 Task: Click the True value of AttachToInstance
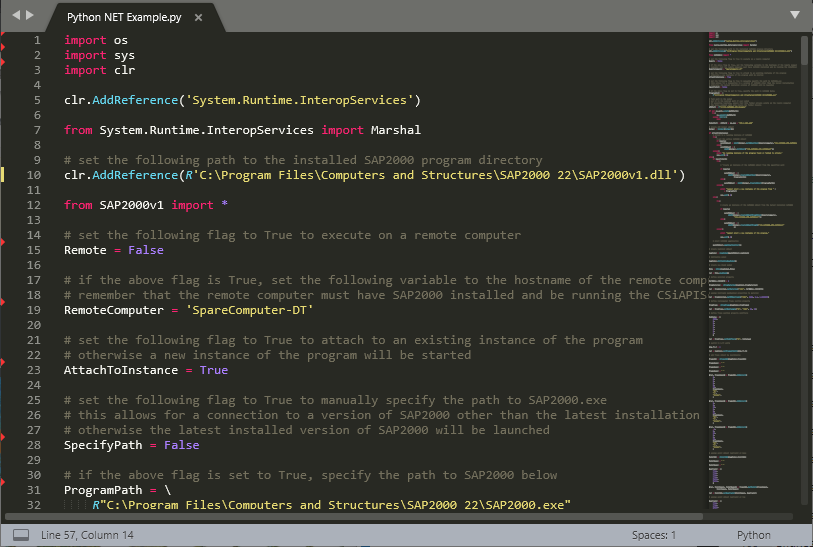tap(213, 370)
